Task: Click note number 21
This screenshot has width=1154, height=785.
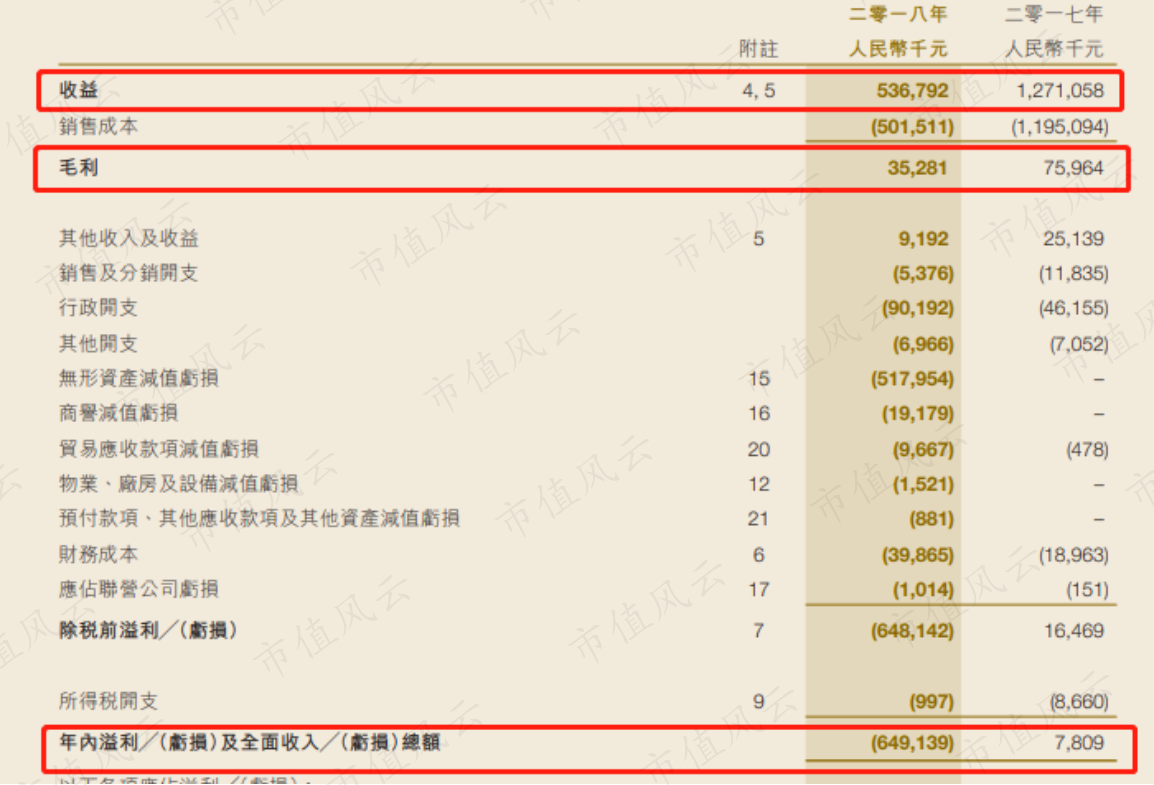Action: click(x=759, y=519)
